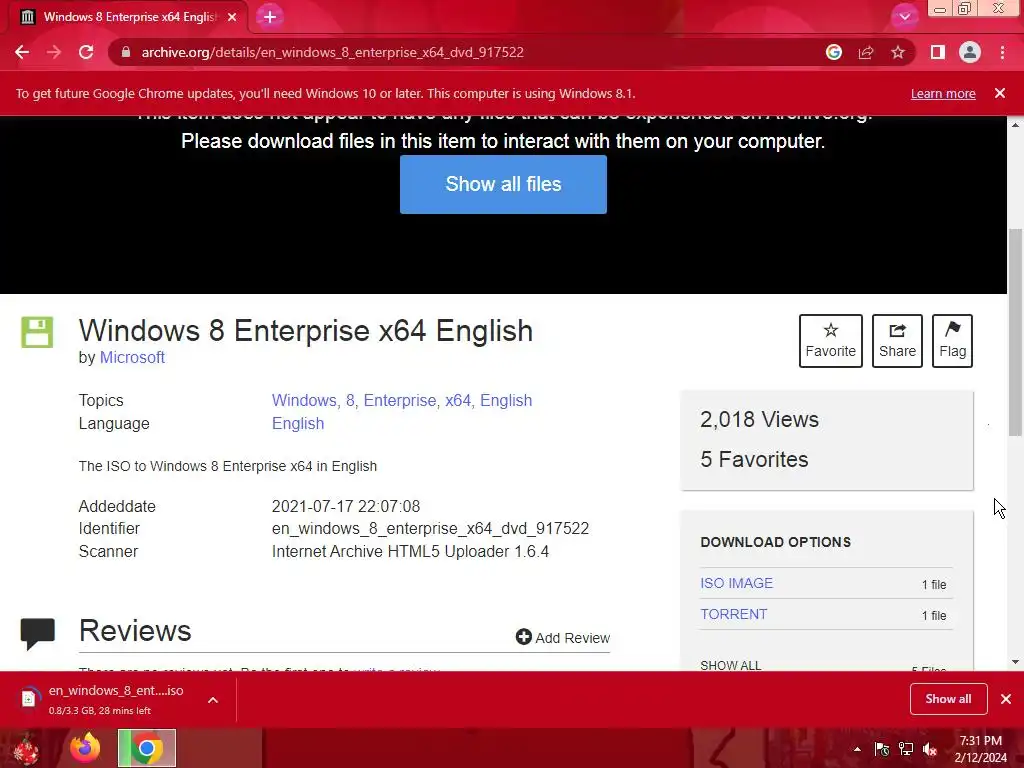
Task: Click the software floppy disk icon
Action: coord(37,332)
